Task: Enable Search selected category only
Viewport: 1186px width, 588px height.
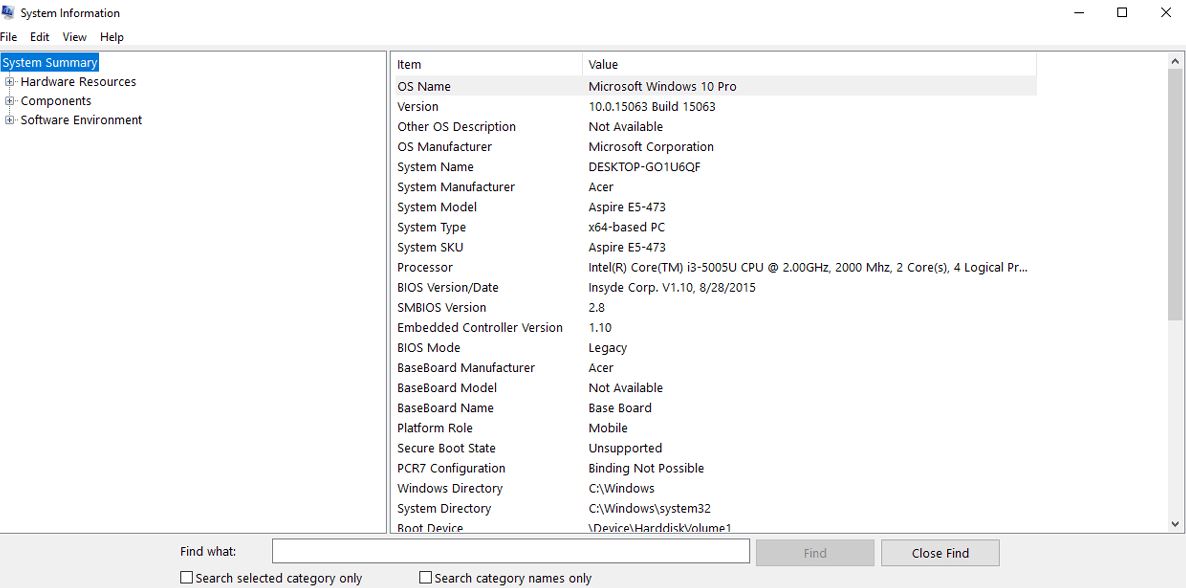Action: point(187,577)
